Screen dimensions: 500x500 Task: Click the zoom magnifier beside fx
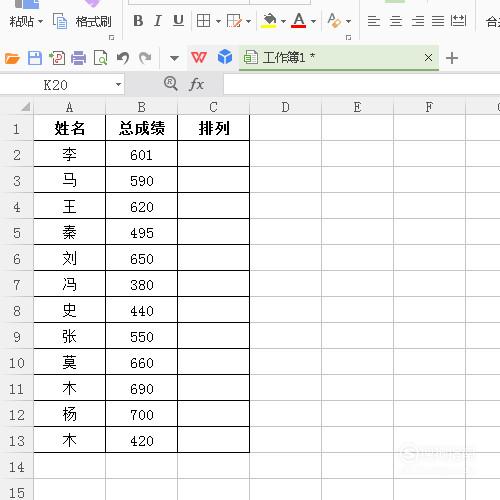(x=171, y=83)
